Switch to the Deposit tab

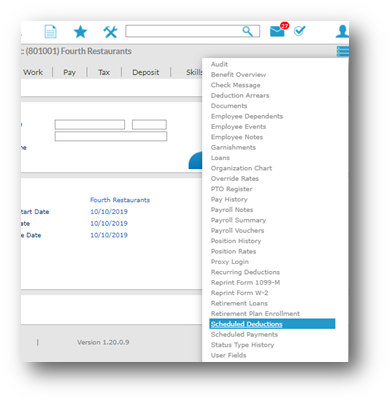coord(146,72)
